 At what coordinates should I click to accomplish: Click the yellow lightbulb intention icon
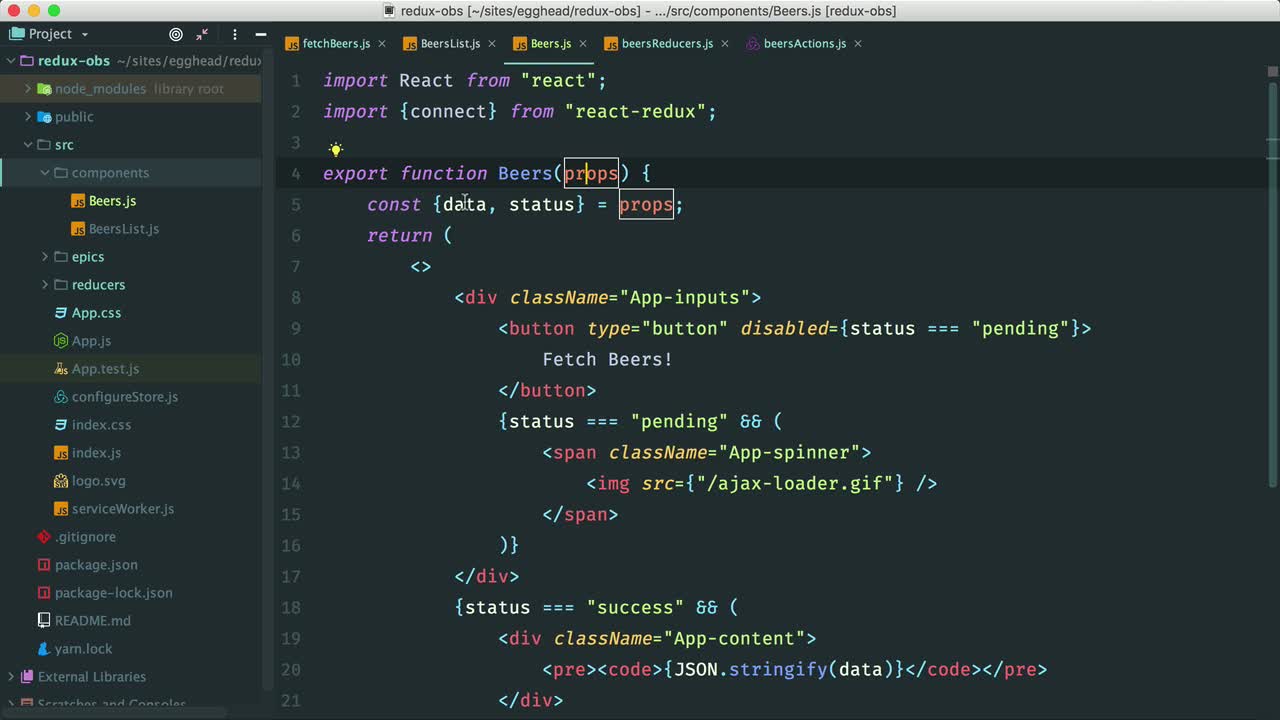pyautogui.click(x=336, y=150)
